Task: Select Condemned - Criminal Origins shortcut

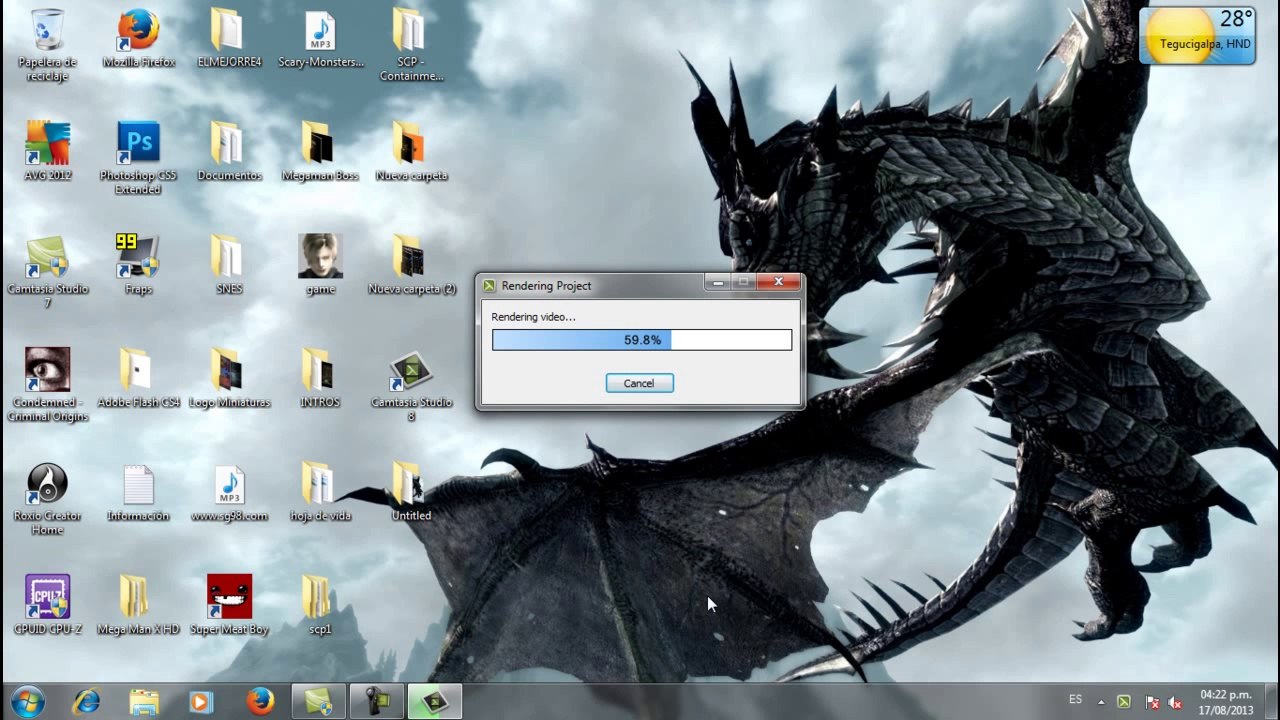Action: [x=47, y=385]
